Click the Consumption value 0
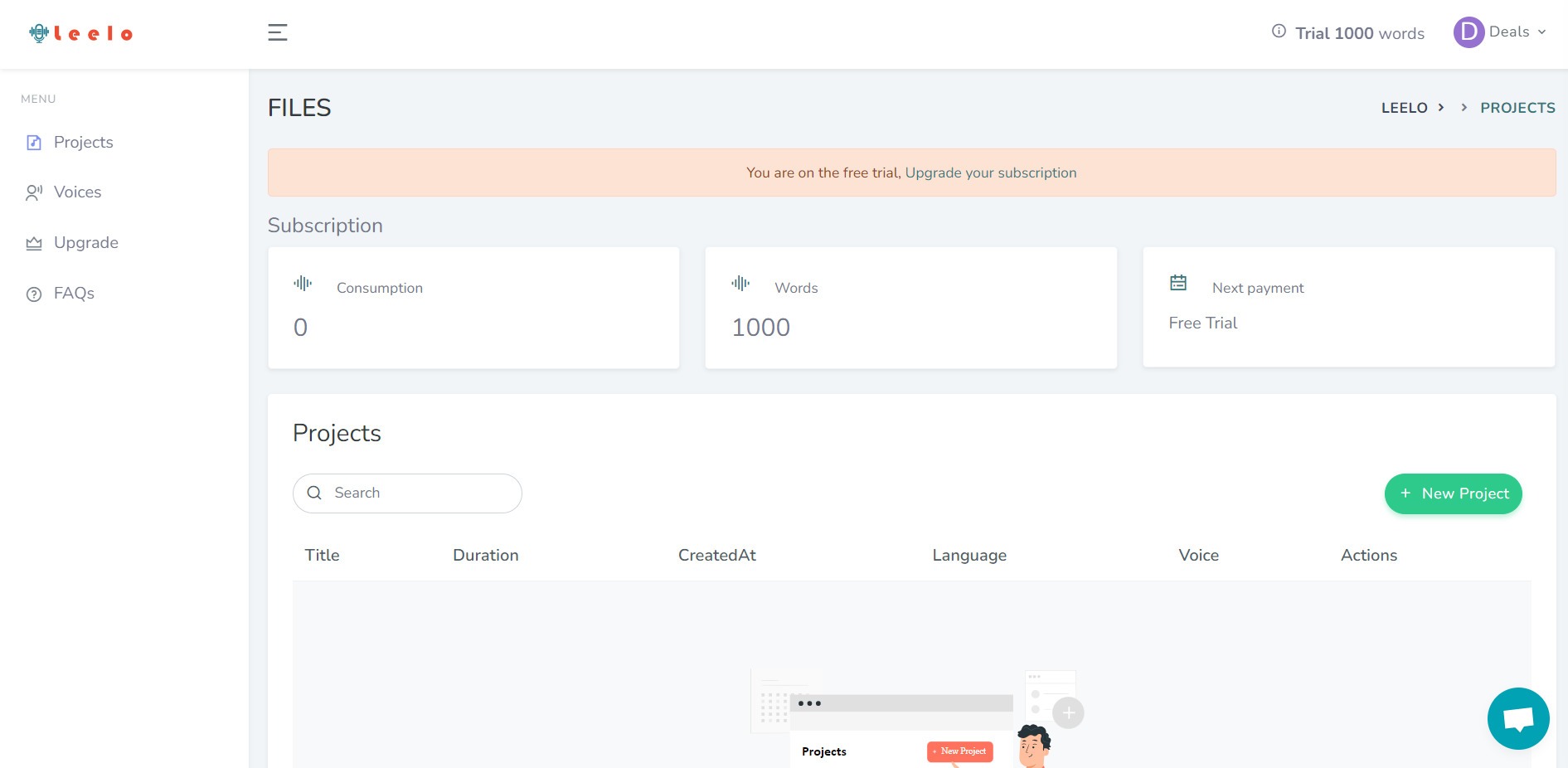This screenshot has height=768, width=1568. (300, 328)
